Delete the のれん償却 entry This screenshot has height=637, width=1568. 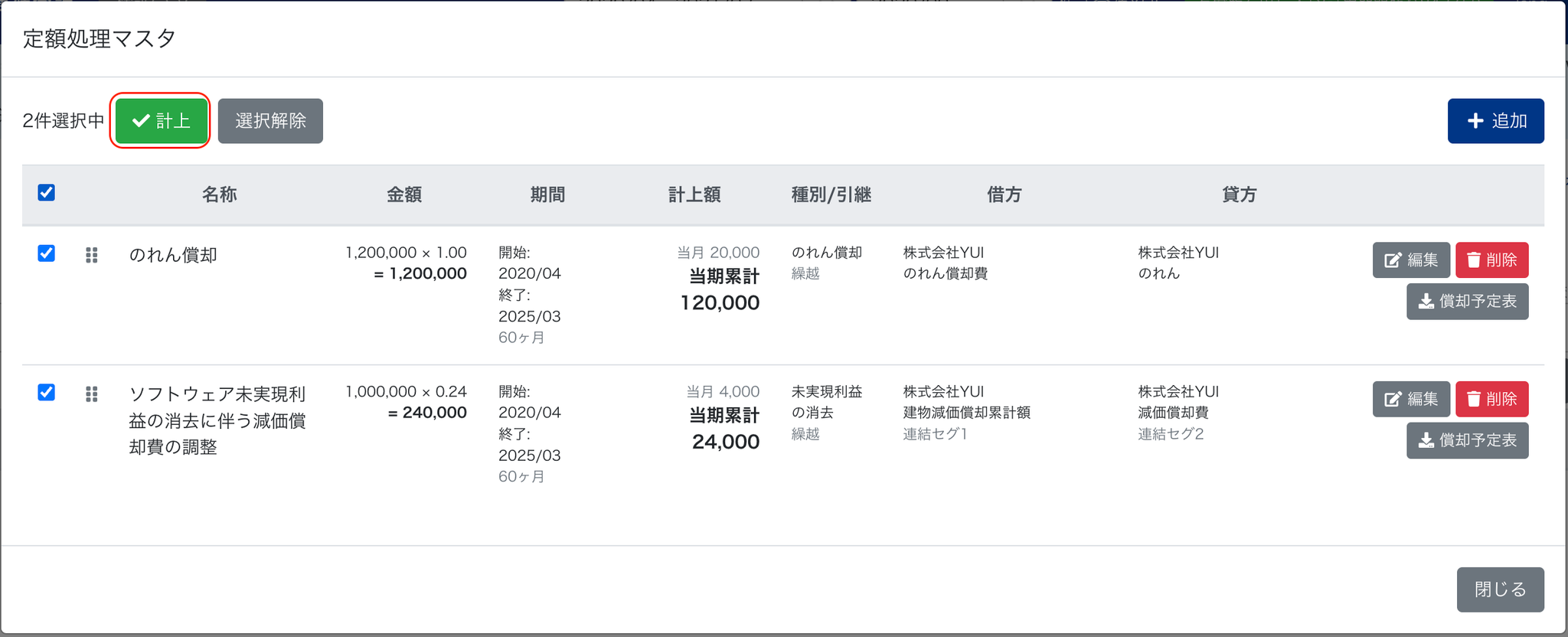click(x=1491, y=260)
